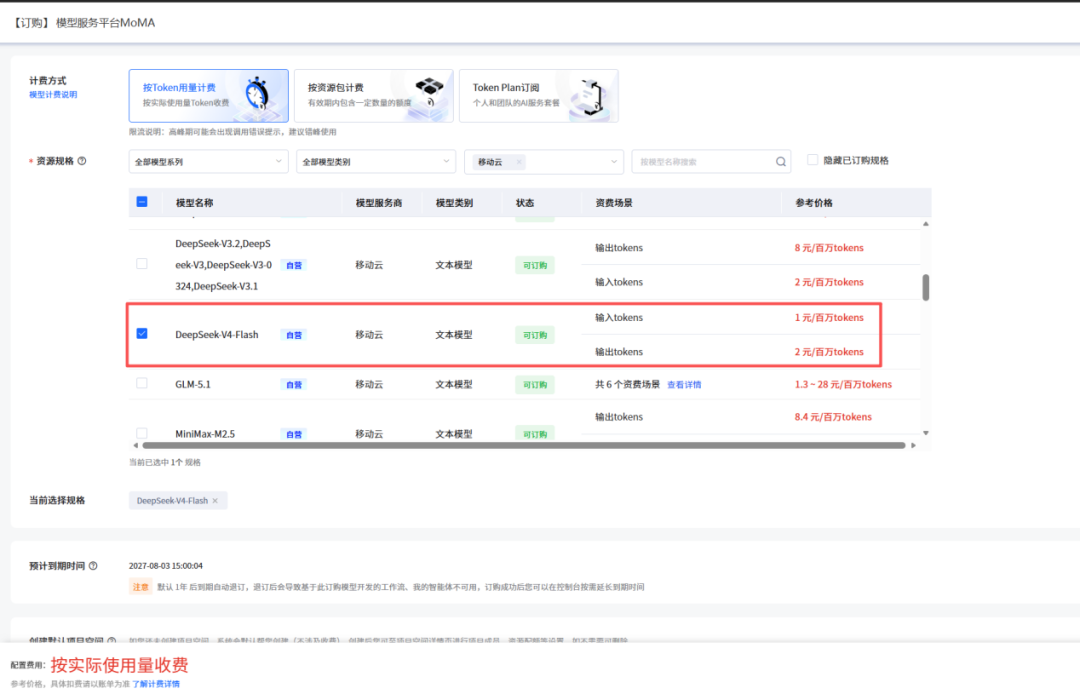The image size is (1080, 694).
Task: Open the 模型计费说明 link
Action: (x=53, y=95)
